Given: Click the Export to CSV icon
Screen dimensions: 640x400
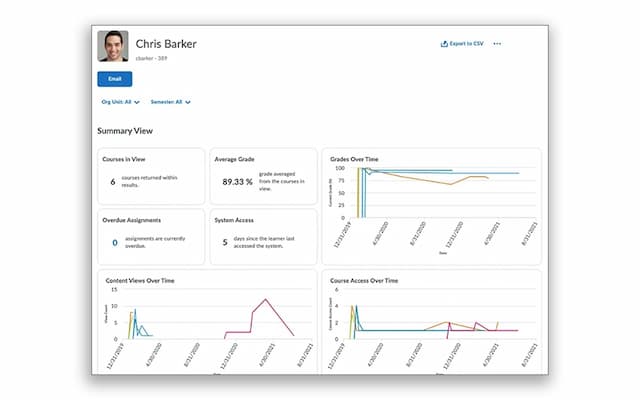Looking at the screenshot, I should pos(444,44).
